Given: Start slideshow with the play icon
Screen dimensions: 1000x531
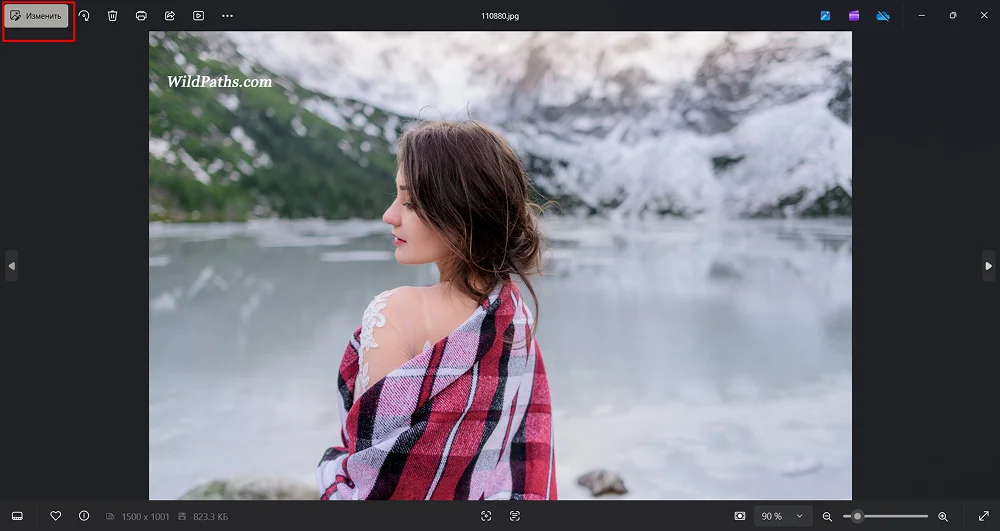Looking at the screenshot, I should point(199,16).
